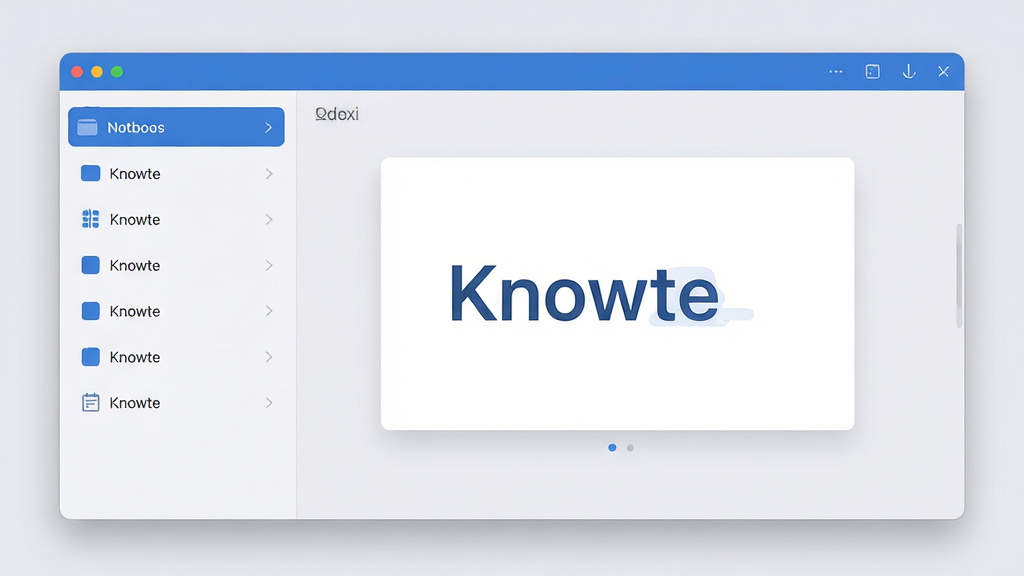
Task: Close the panel with the X icon
Action: (x=943, y=72)
